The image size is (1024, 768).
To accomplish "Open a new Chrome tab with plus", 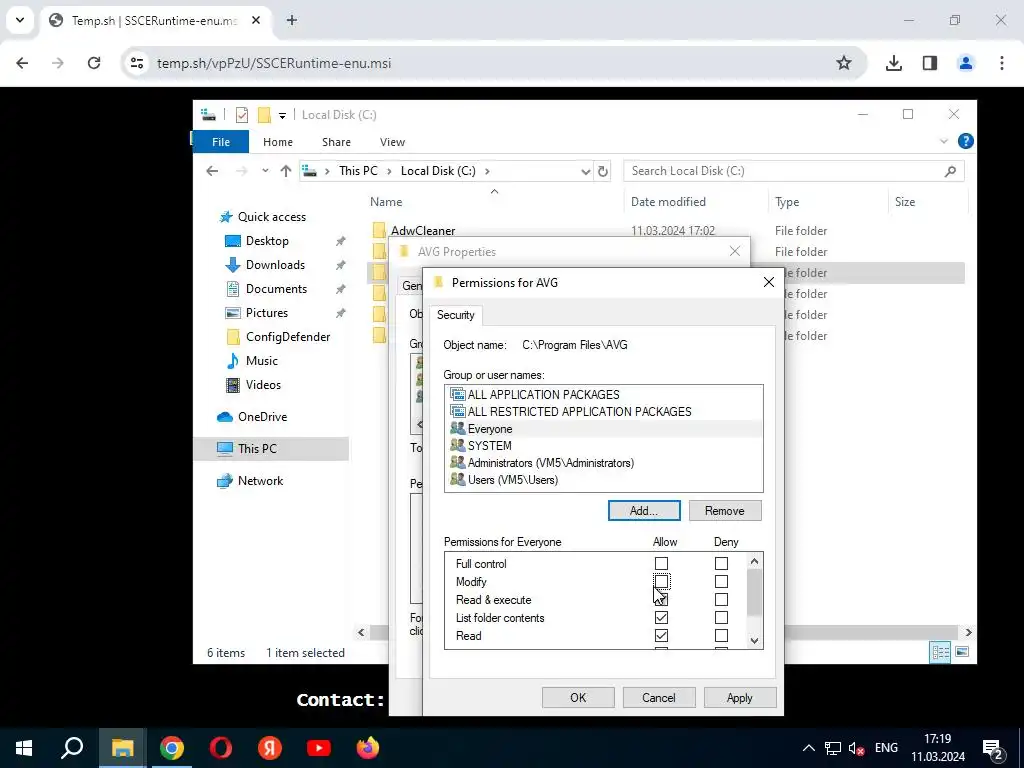I will [292, 20].
